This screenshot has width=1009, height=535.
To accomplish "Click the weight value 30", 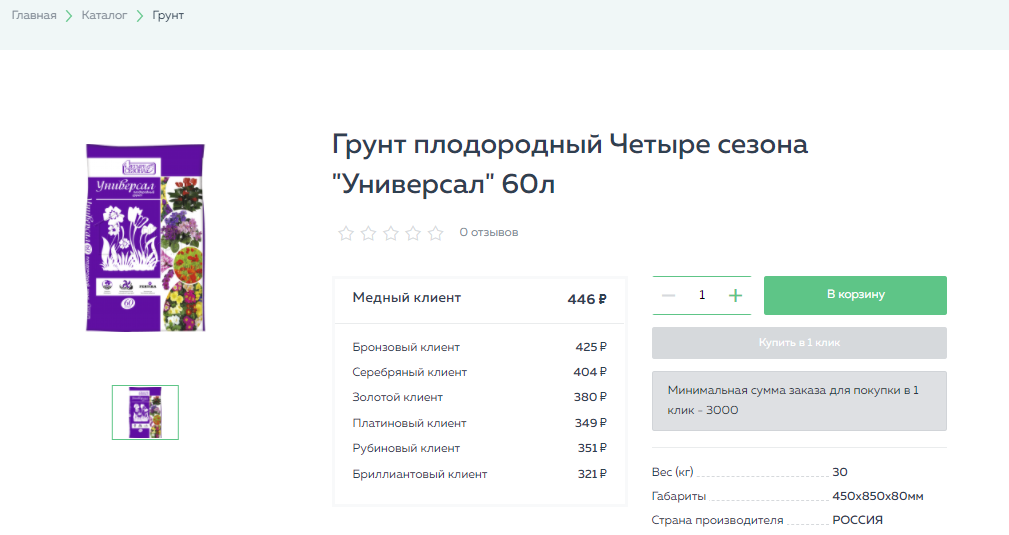I will click(840, 472).
